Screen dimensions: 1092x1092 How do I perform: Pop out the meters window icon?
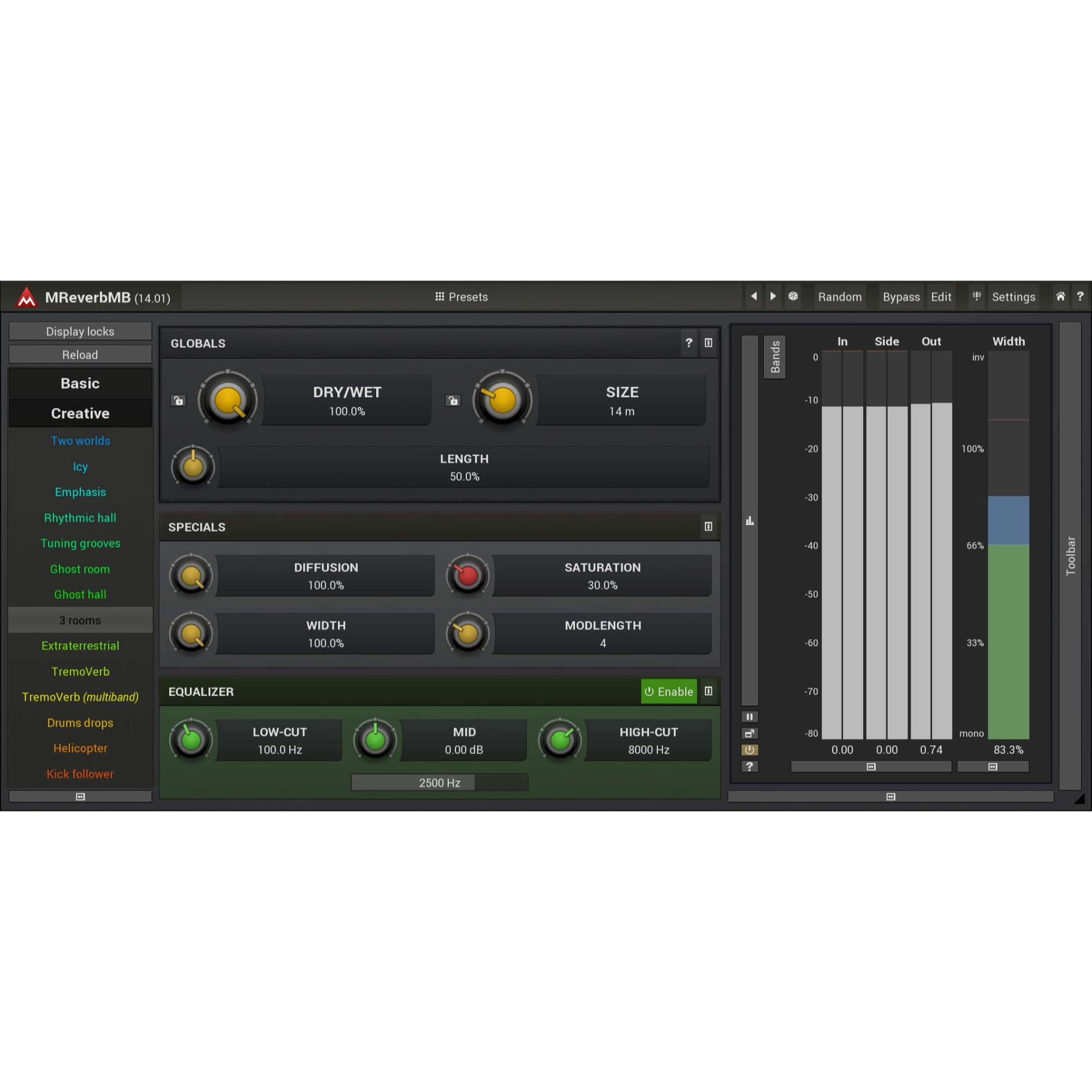[x=750, y=733]
